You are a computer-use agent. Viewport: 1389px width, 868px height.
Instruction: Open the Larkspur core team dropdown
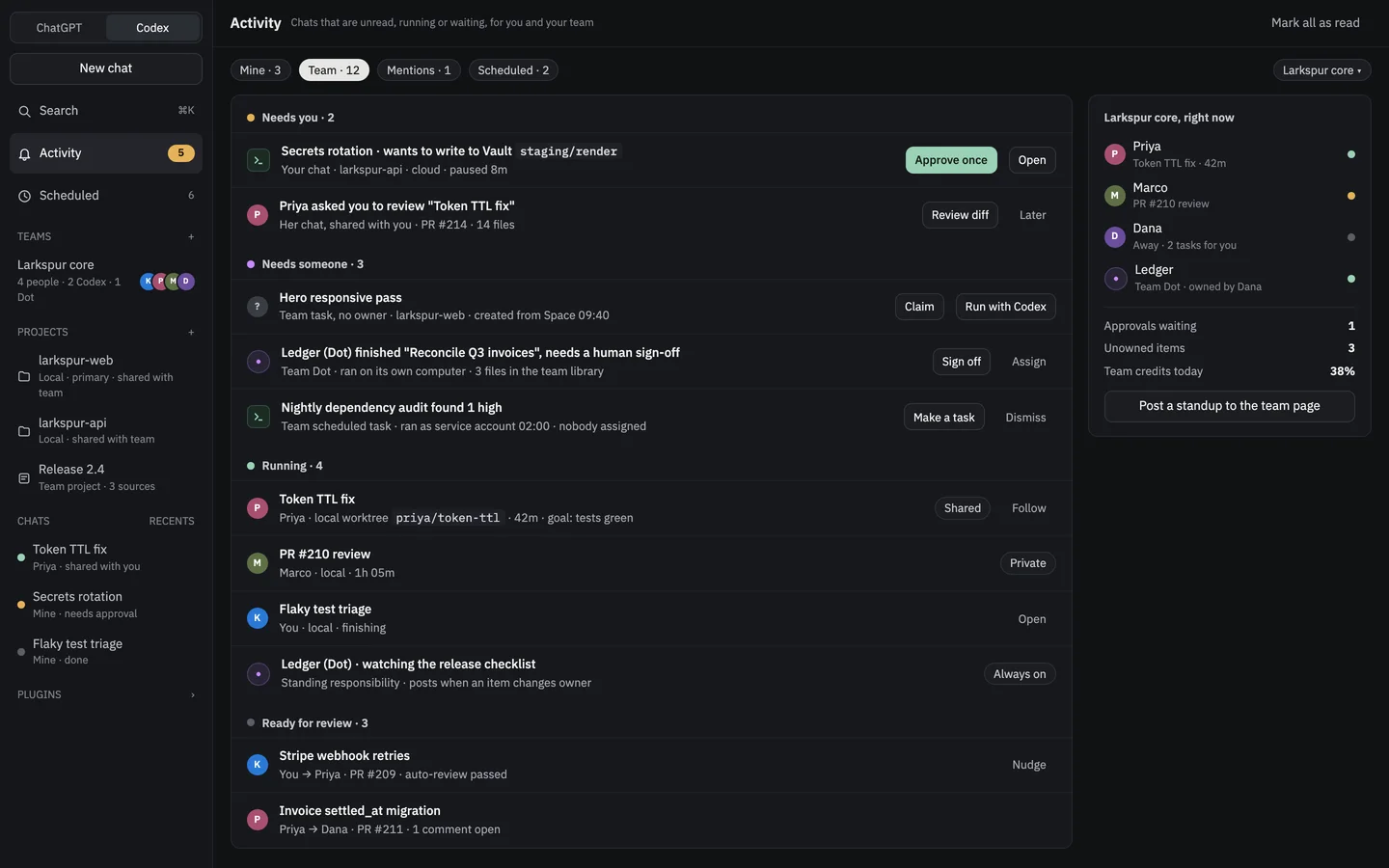[x=1321, y=70]
